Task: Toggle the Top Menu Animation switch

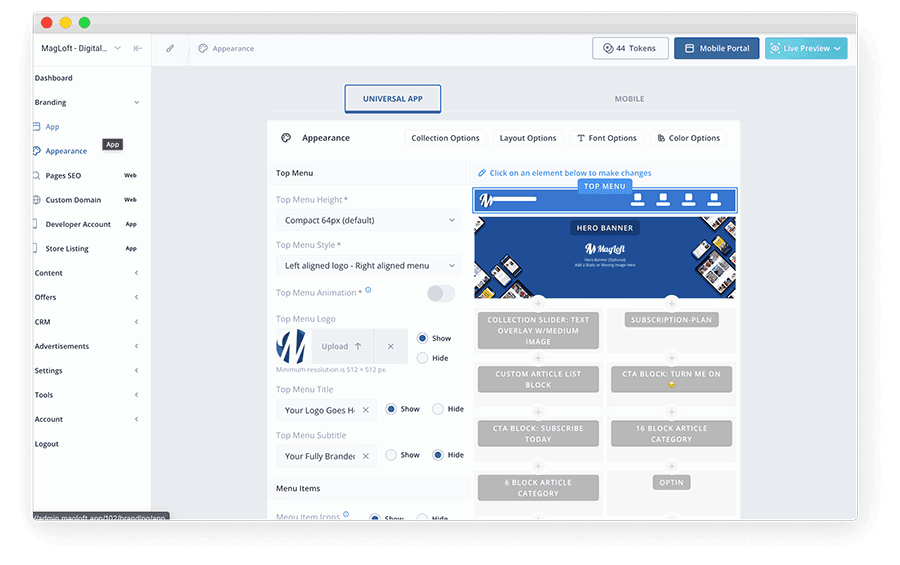Action: click(x=440, y=293)
